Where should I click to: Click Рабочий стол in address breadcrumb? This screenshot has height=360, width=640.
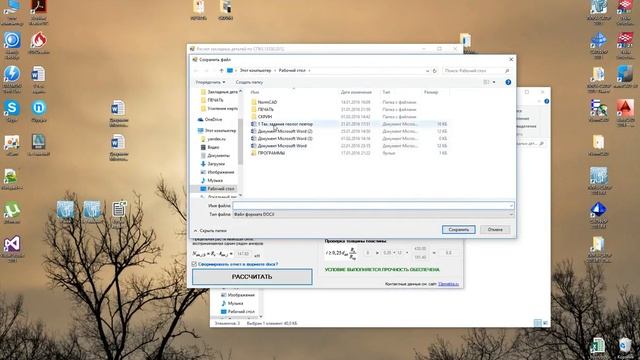(292, 71)
